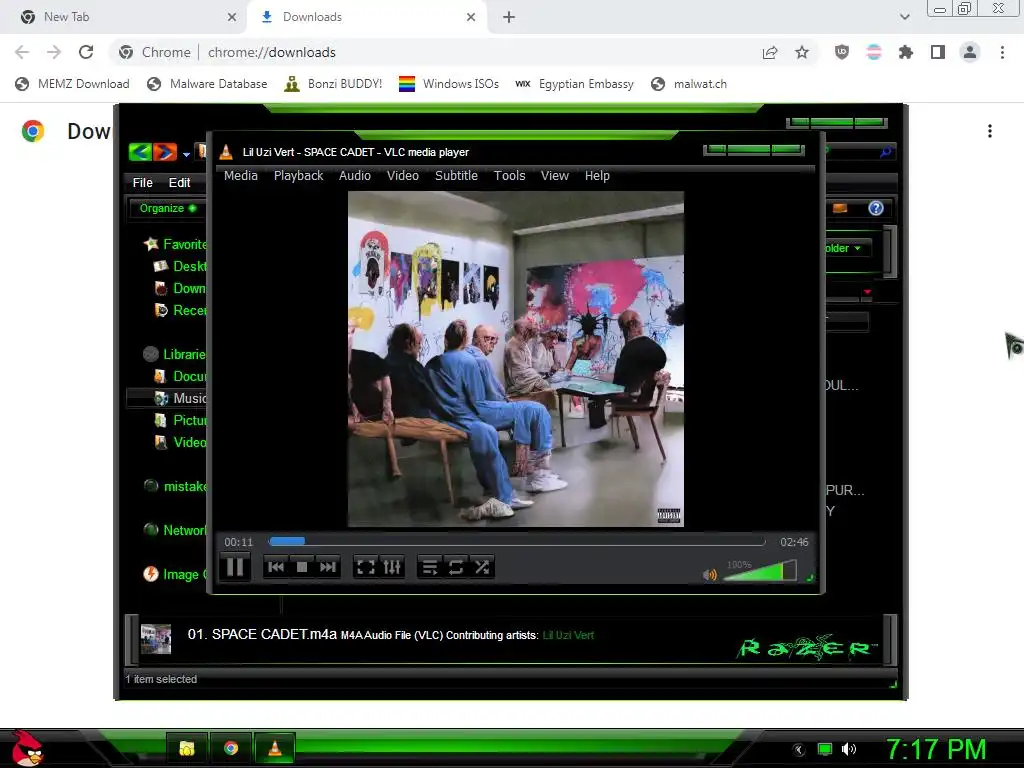This screenshot has height=768, width=1024.
Task: Click the elapsed time 00:11 label
Action: 238,542
